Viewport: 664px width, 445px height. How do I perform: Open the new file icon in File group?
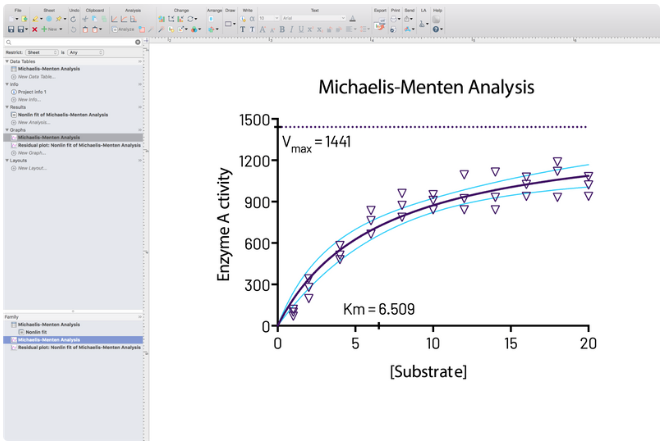click(11, 19)
